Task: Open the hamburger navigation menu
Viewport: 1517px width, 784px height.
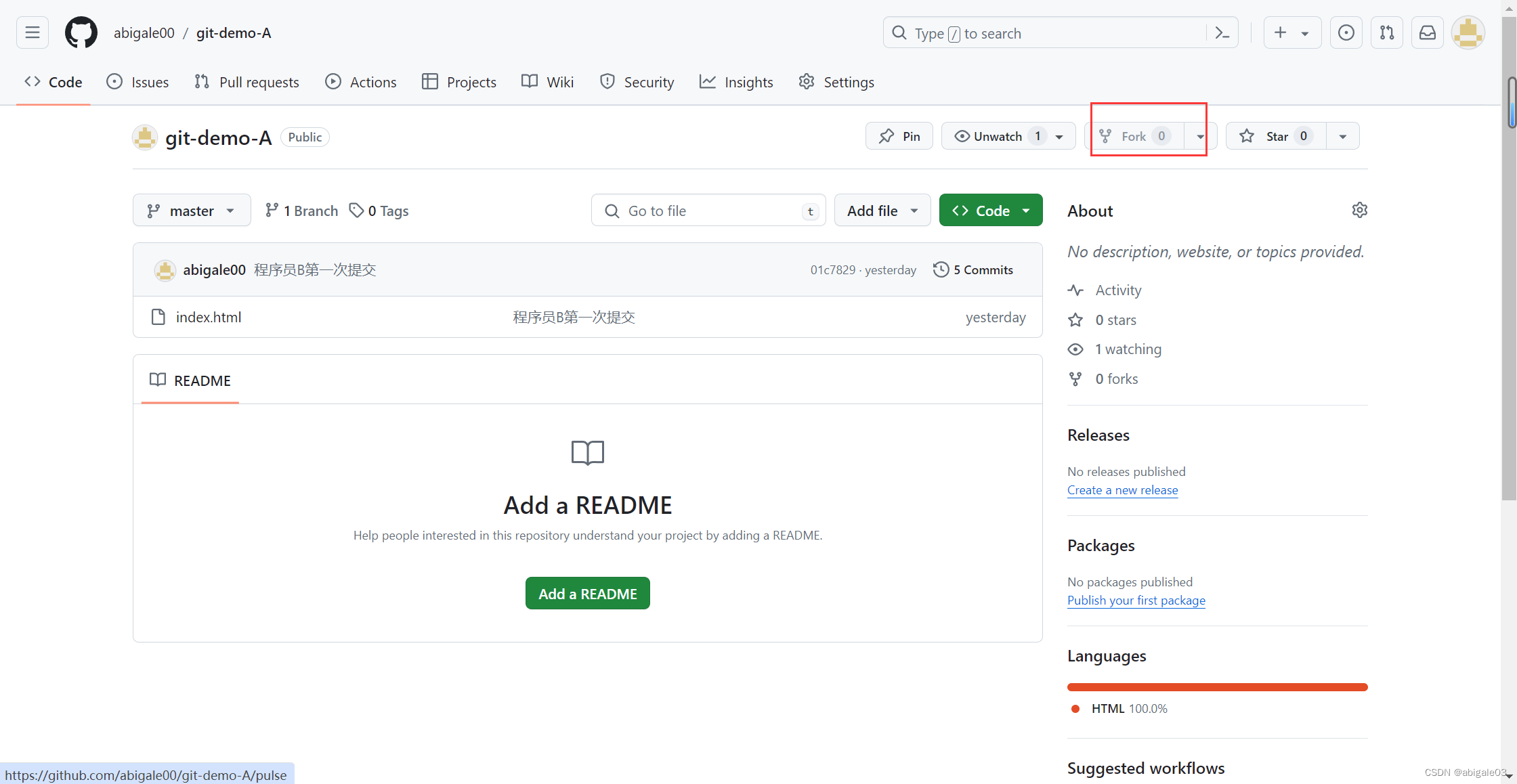Action: tap(32, 32)
